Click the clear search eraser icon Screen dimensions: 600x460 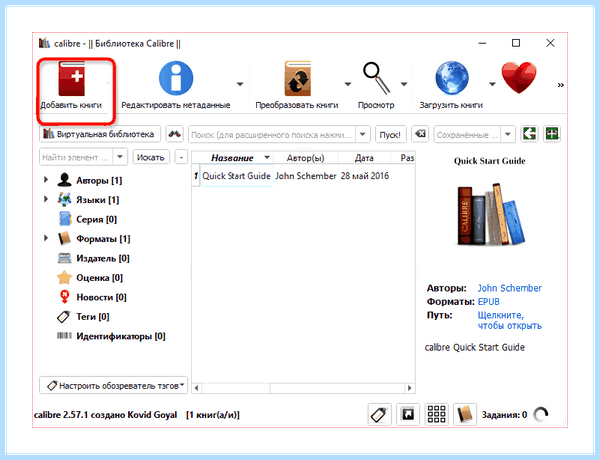(420, 134)
